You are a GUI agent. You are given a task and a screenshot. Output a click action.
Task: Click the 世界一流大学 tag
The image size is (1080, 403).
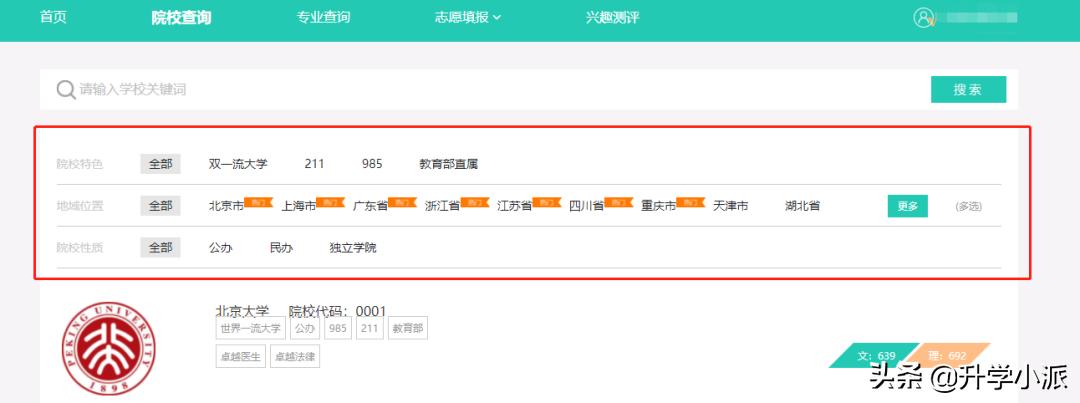[x=251, y=329]
